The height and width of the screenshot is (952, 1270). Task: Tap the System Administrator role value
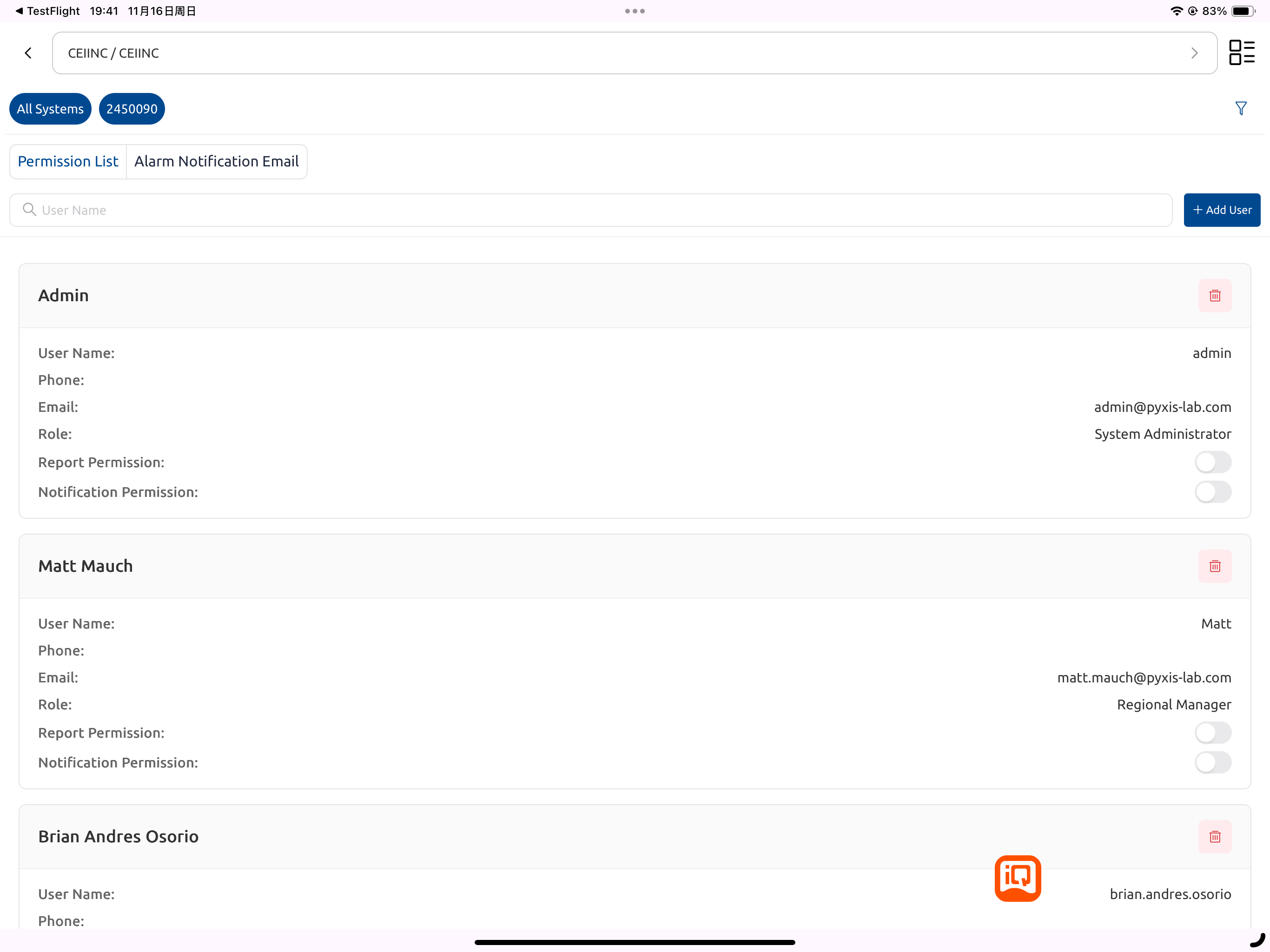click(1163, 434)
